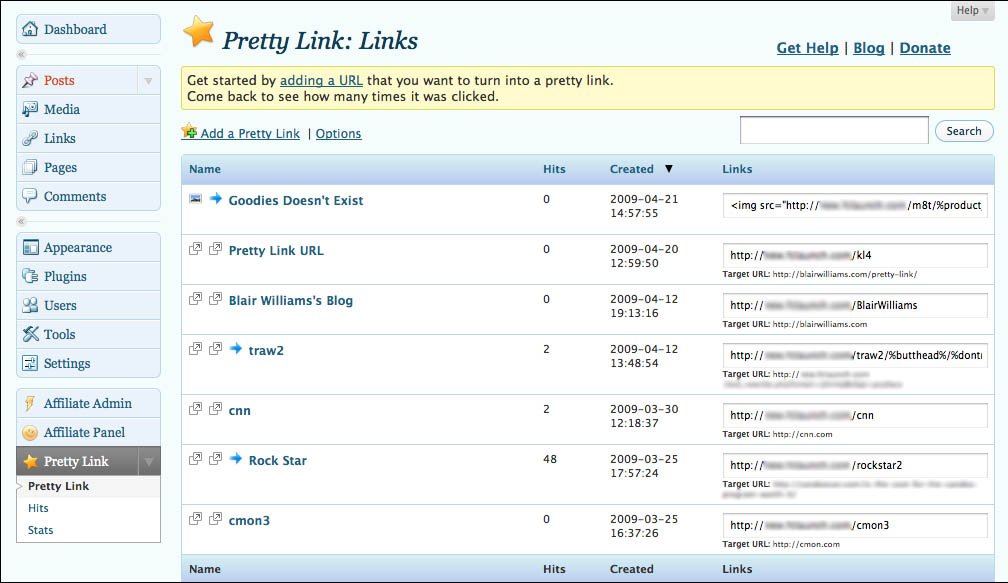1008x583 pixels.
Task: Open the Affiliate Admin lightning icon
Action: click(29, 403)
